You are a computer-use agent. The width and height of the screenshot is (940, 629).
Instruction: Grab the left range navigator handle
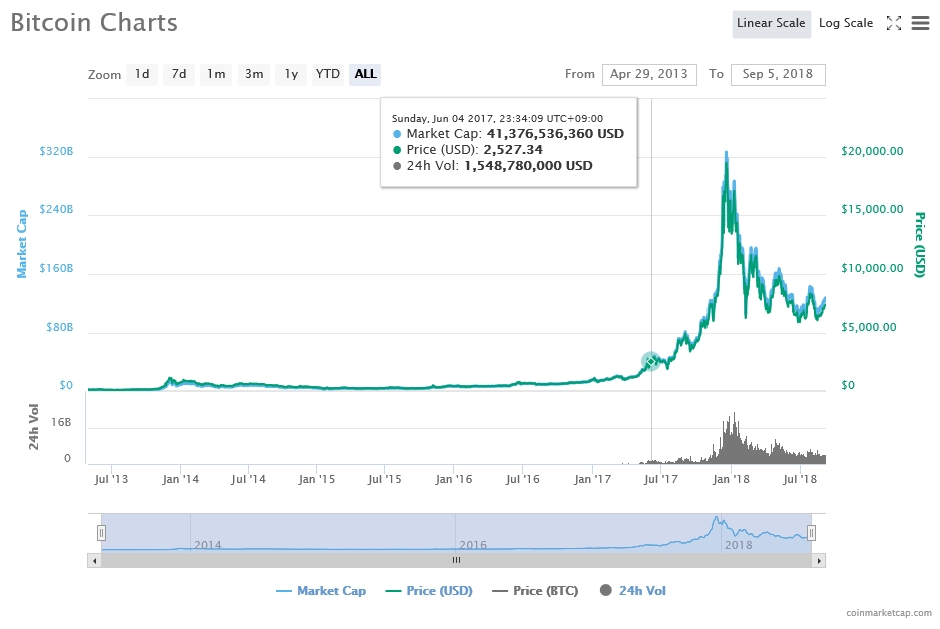point(101,533)
